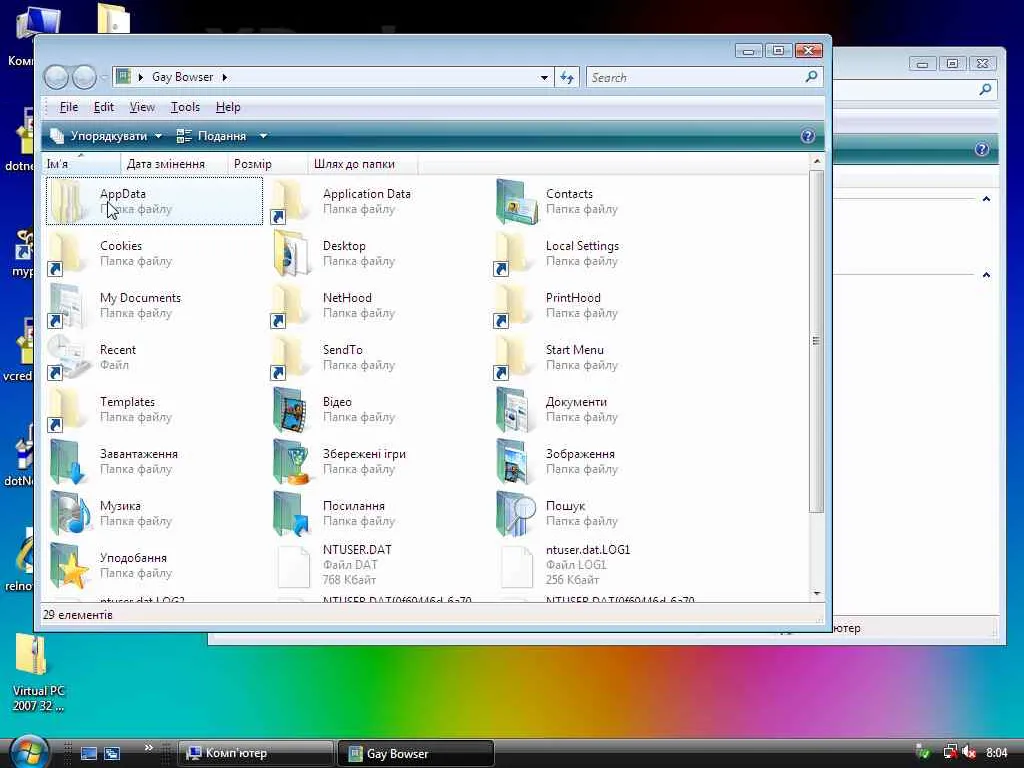Click the Windows Start orb
The image size is (1024, 768).
(29, 752)
